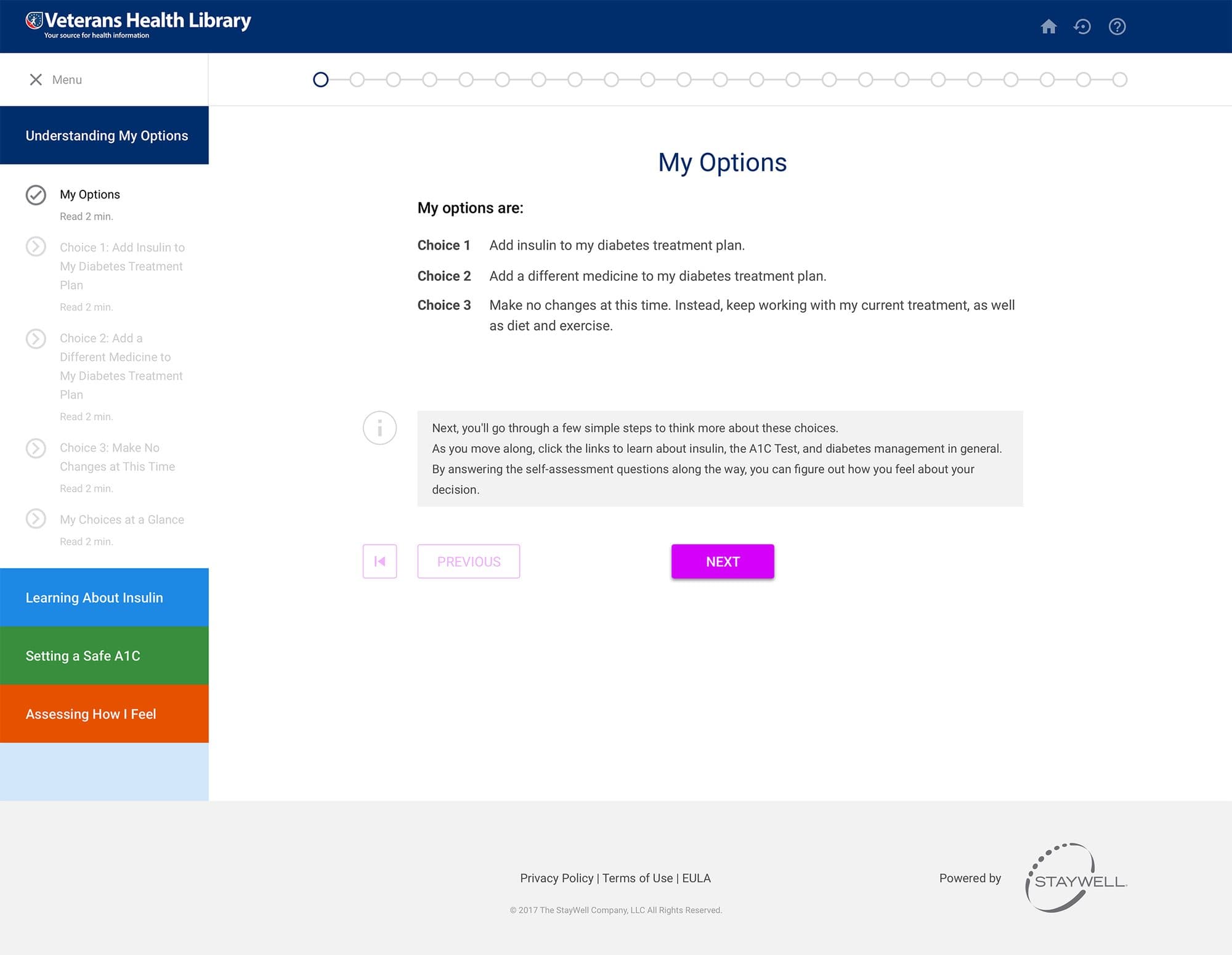This screenshot has width=1232, height=955.
Task: Open Choice 1: Add Insulin sidebar item
Action: click(x=122, y=266)
